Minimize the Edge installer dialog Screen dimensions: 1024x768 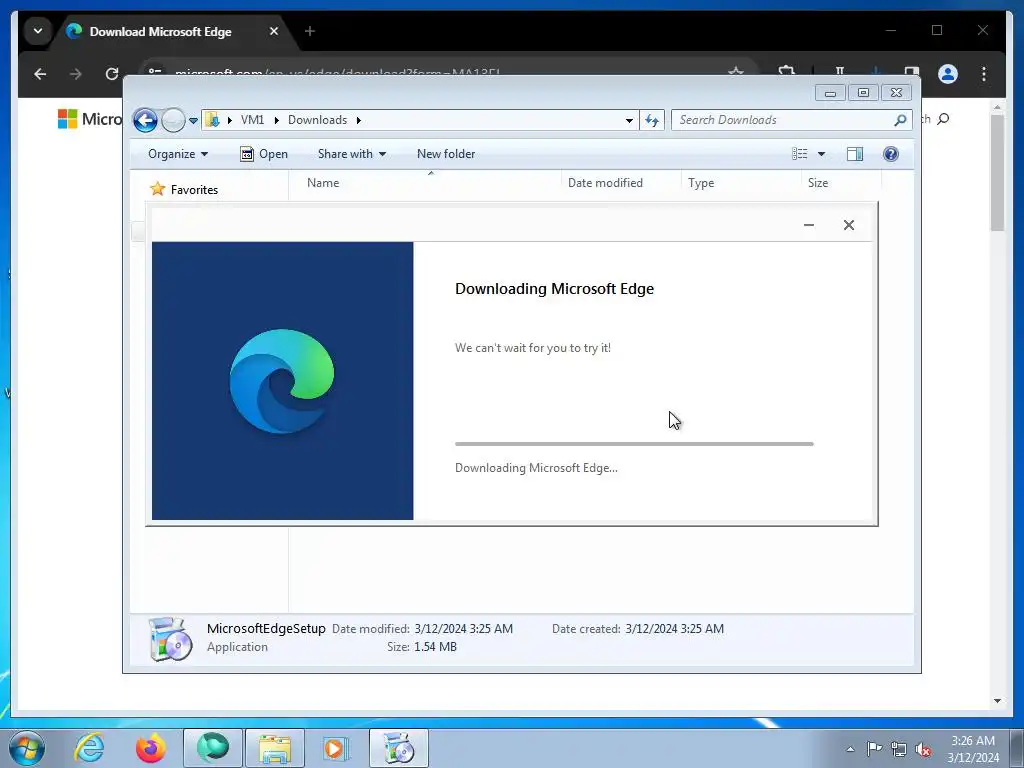pyautogui.click(x=809, y=225)
